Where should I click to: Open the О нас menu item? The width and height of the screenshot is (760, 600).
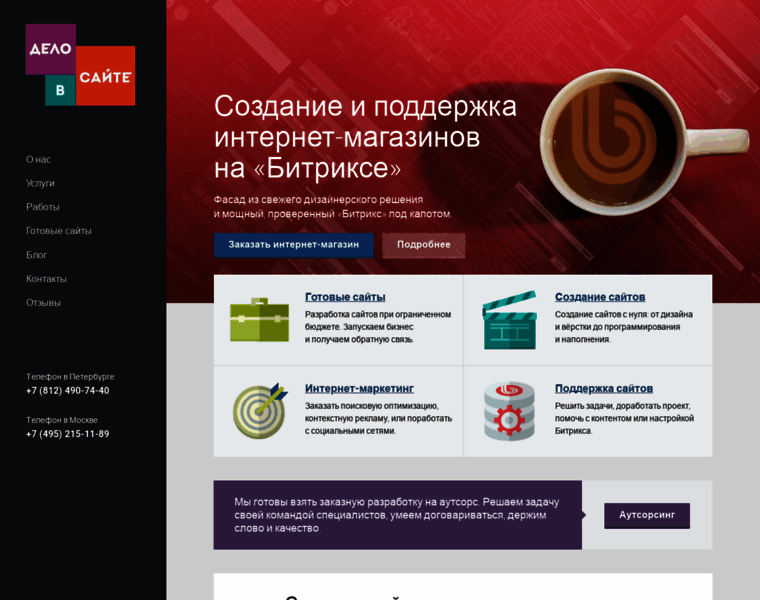coord(38,159)
